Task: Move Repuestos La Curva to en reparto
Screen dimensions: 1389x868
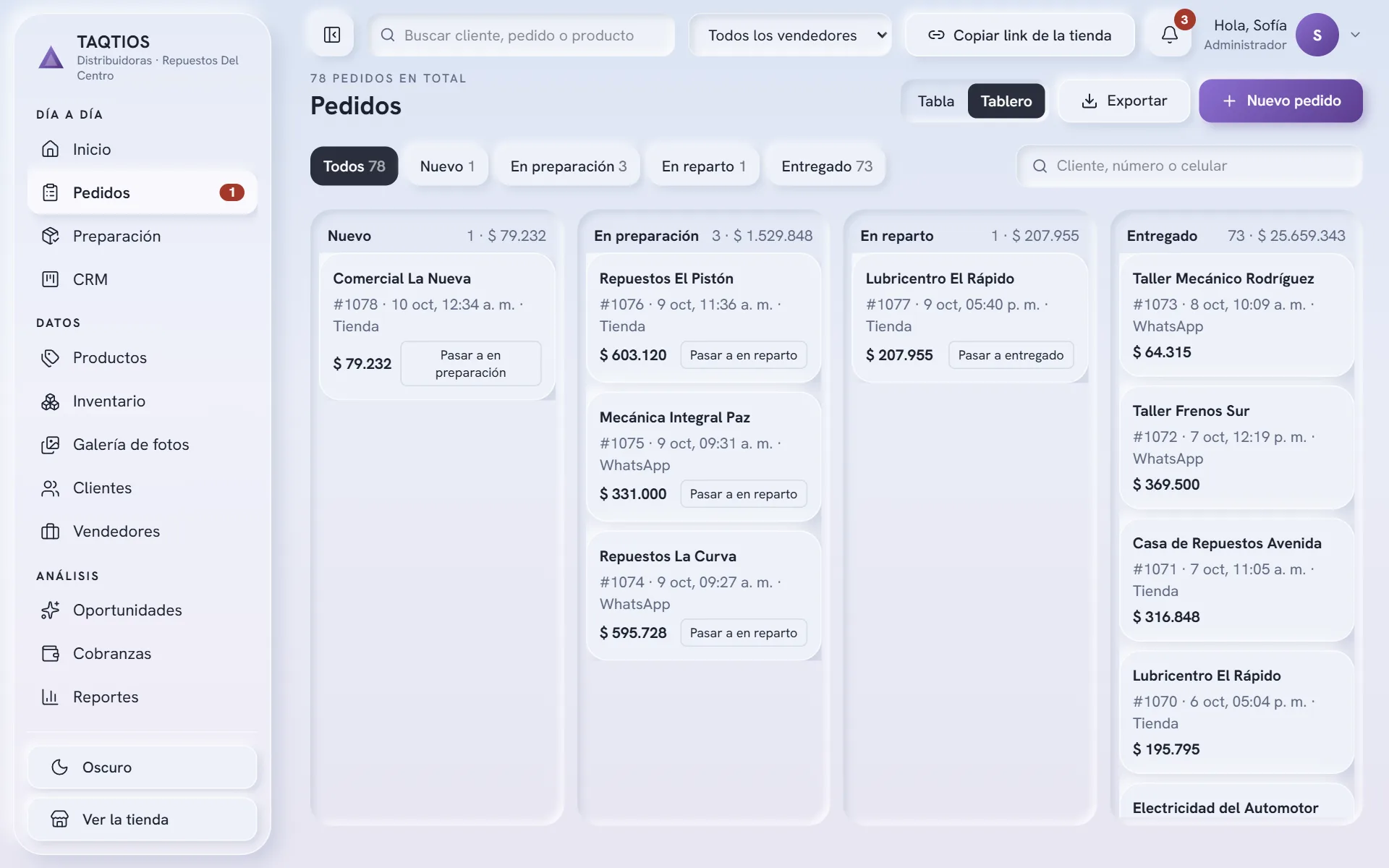Action: pos(743,632)
